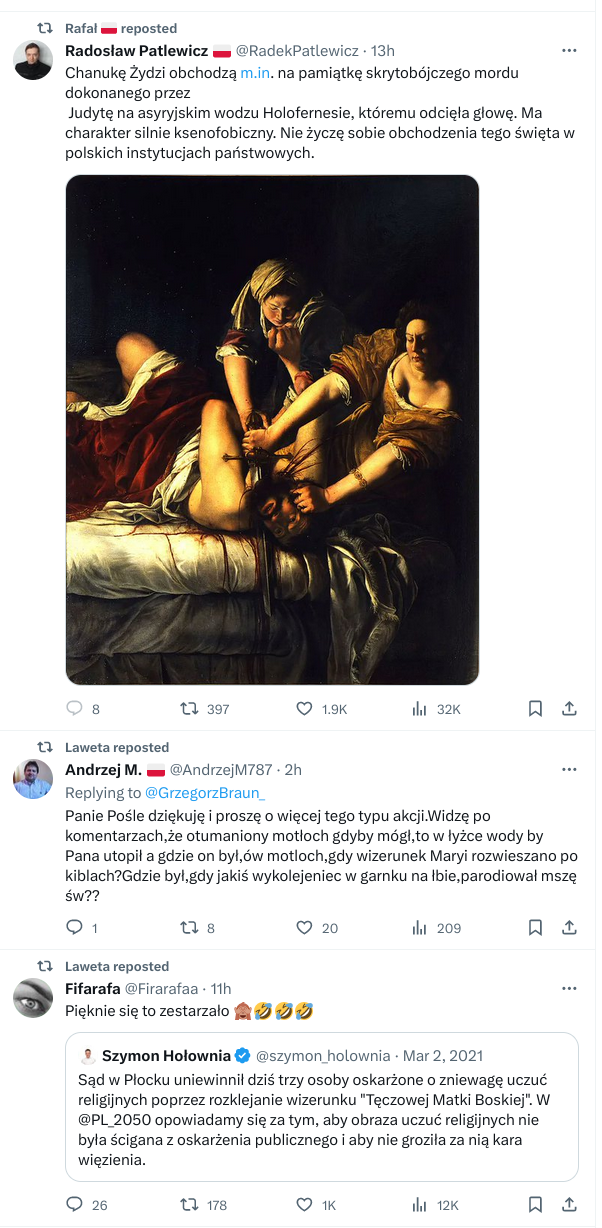Open Radosław Patlewicz's profile avatar
This screenshot has width=602, height=1228.
(33, 60)
